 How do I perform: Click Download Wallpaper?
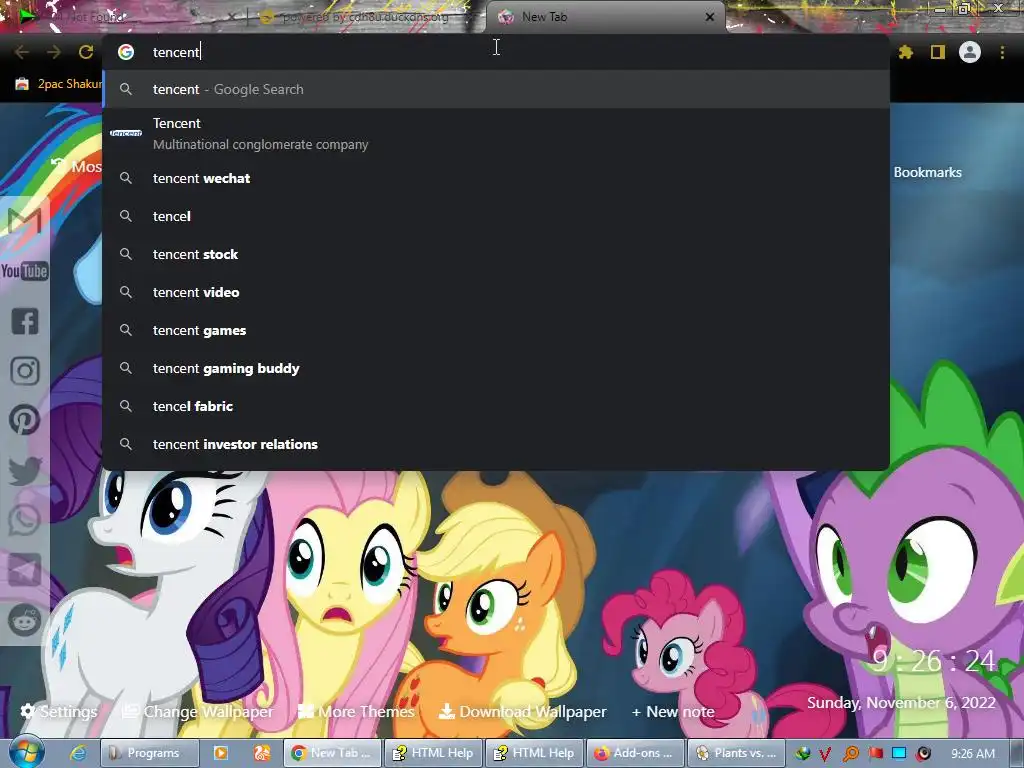click(522, 711)
